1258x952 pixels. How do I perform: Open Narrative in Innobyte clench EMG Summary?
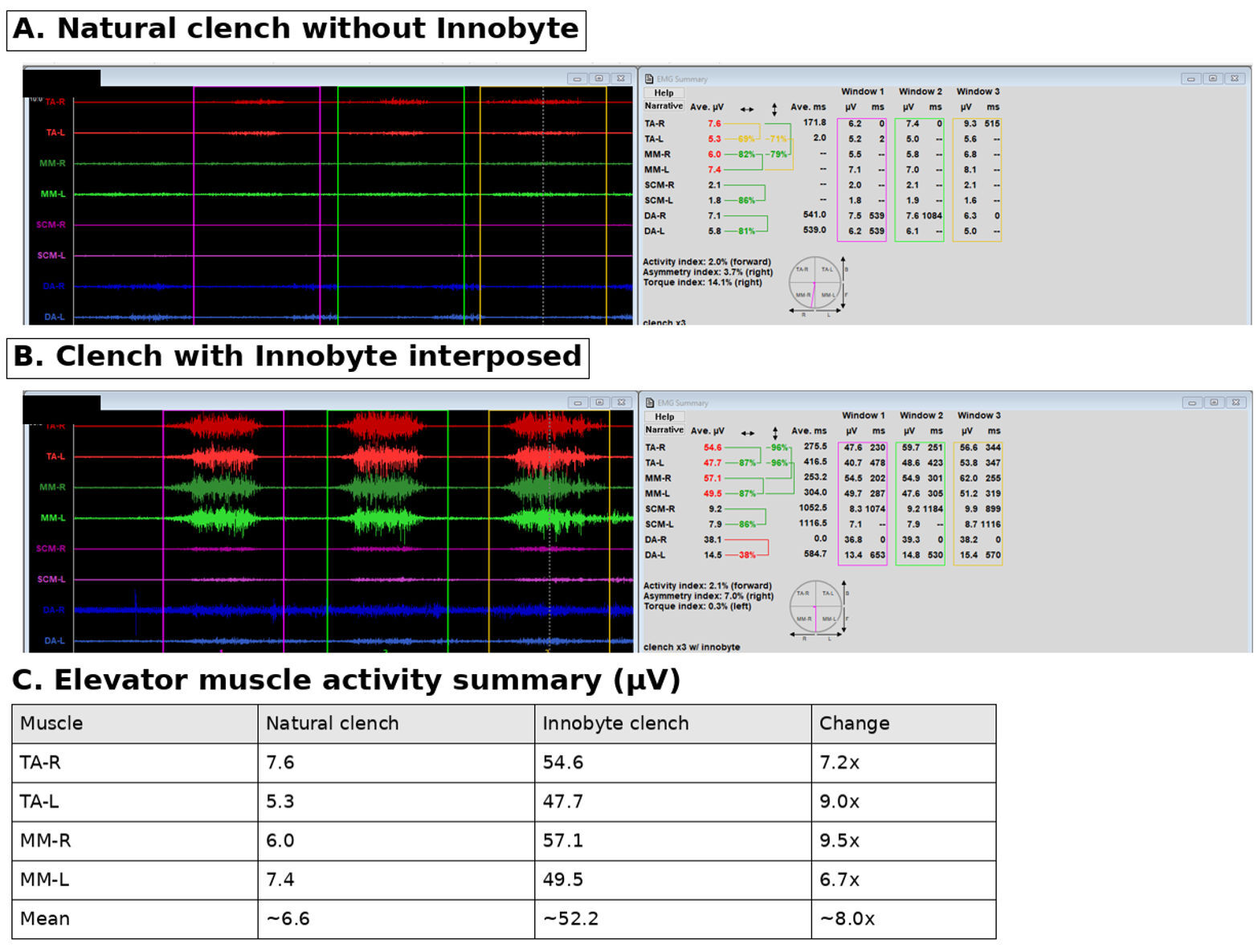(x=664, y=430)
